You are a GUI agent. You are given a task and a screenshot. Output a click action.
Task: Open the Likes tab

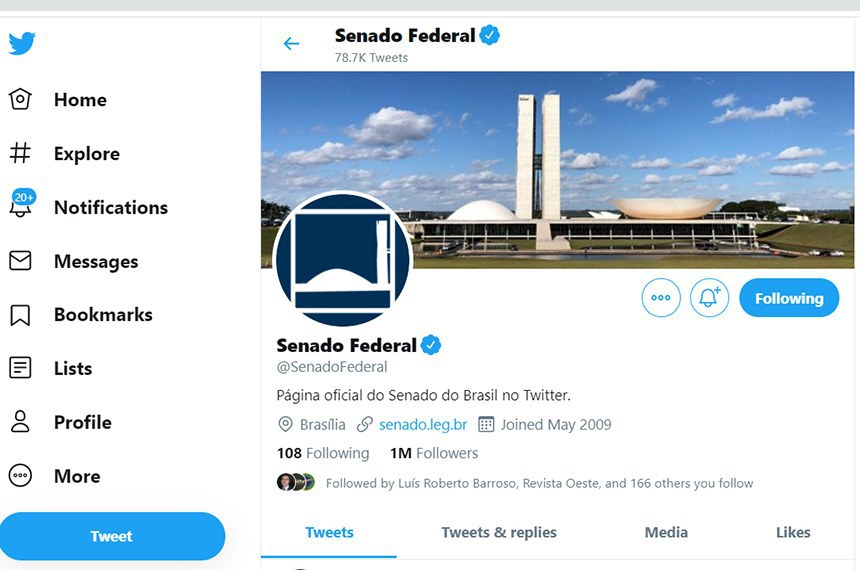793,532
